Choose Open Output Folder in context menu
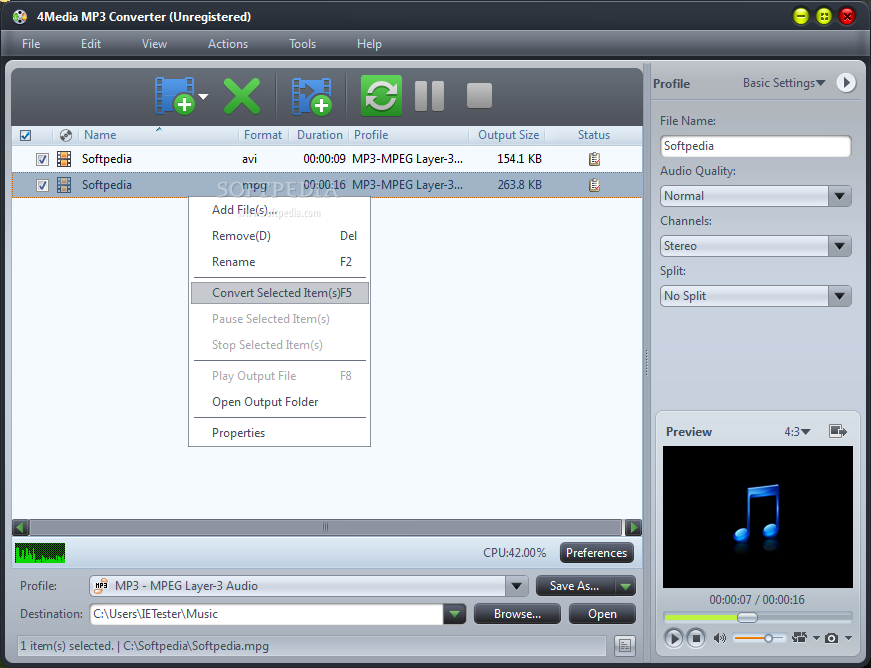 (x=279, y=402)
